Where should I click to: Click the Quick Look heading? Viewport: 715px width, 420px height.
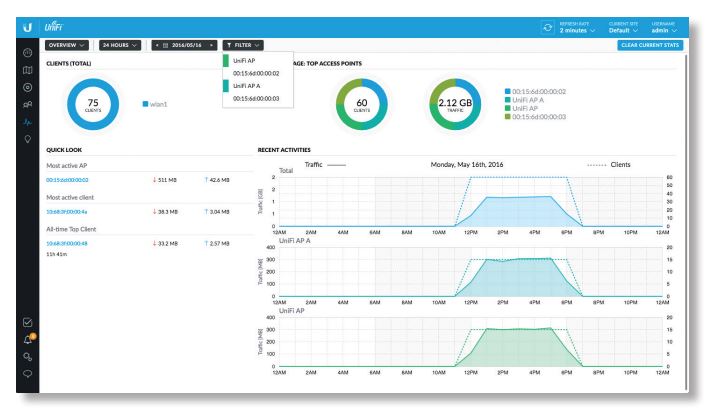(64, 150)
